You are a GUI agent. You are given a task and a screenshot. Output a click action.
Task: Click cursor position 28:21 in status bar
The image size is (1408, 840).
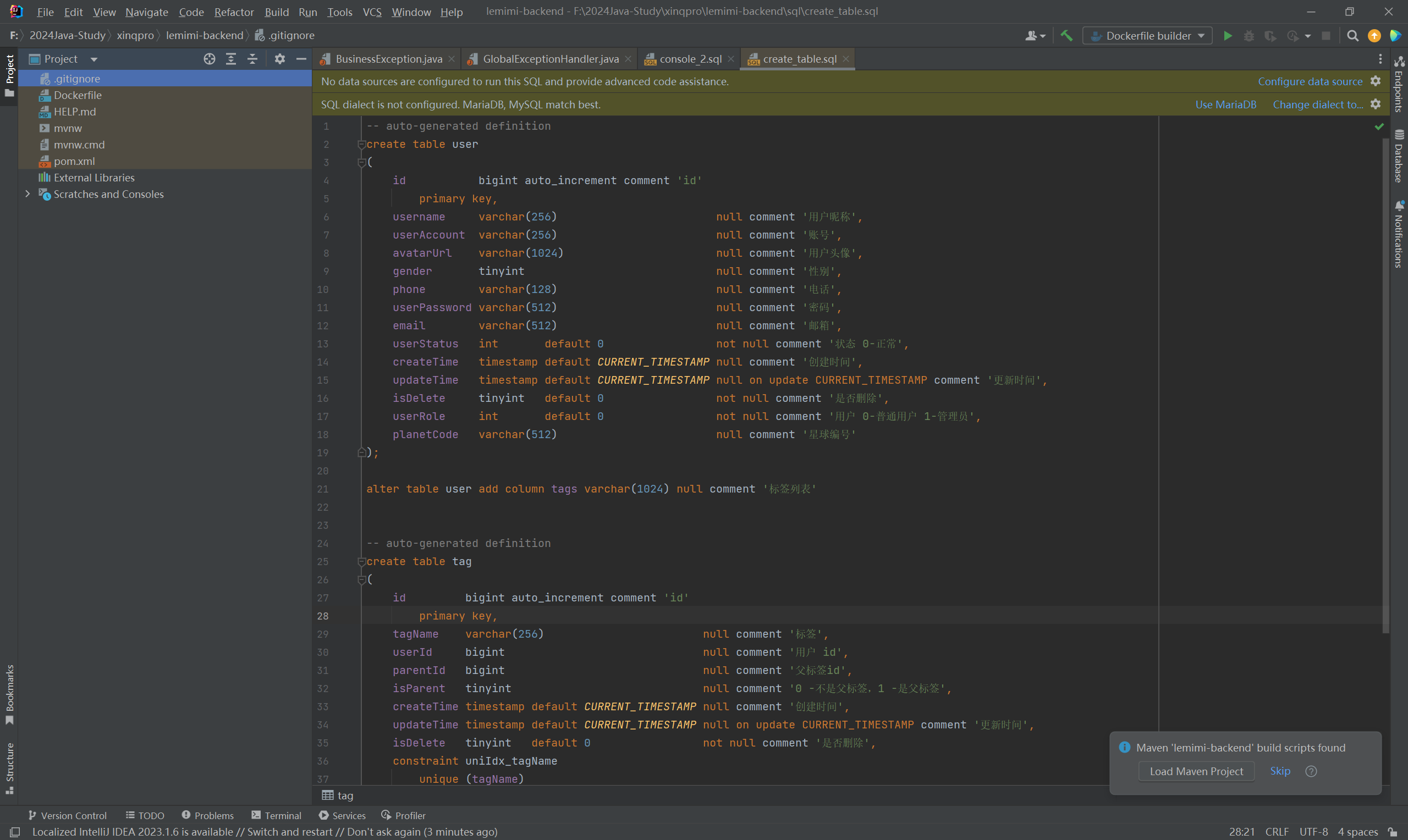(x=1241, y=832)
